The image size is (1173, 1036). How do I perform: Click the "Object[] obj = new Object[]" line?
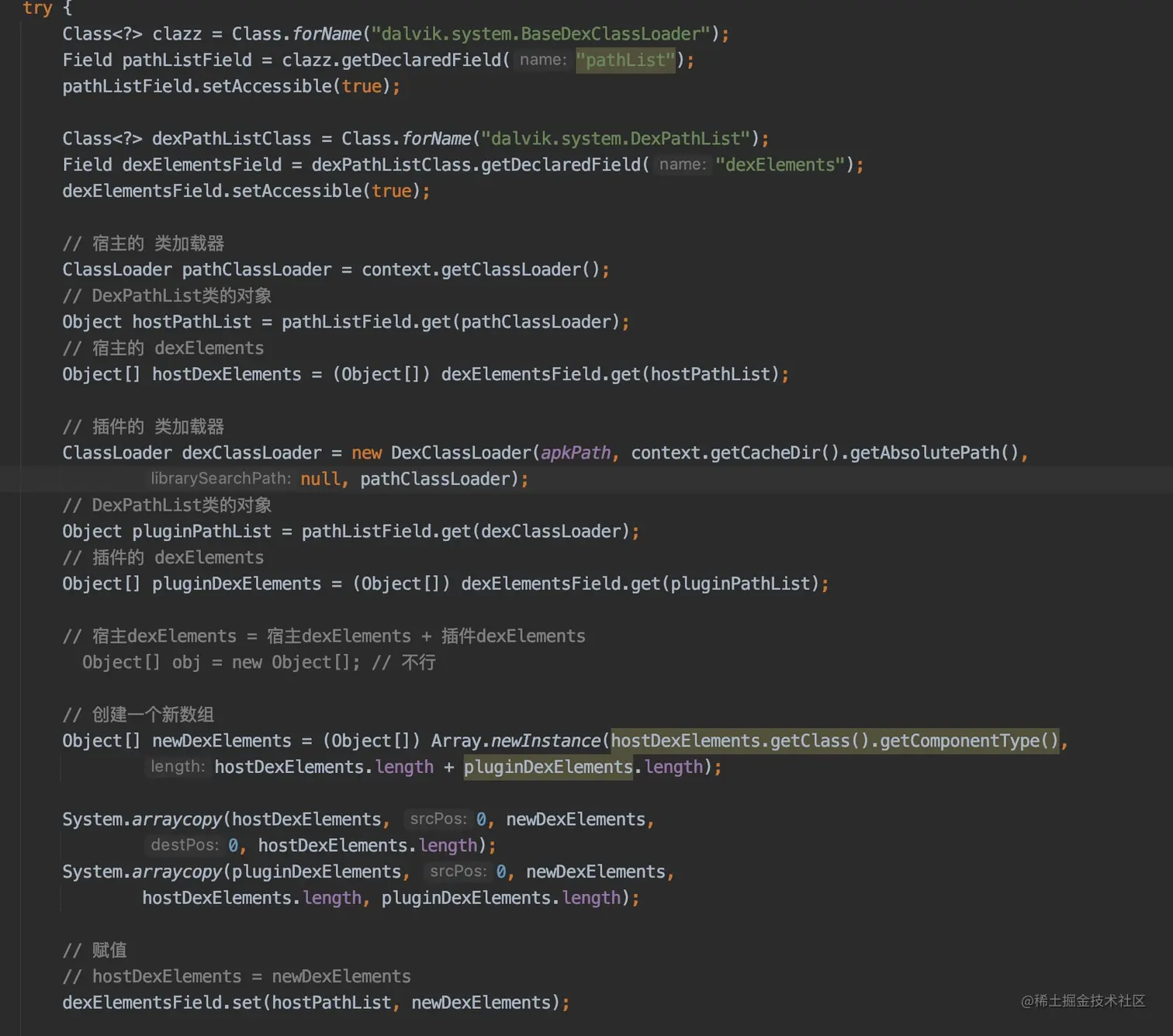click(x=221, y=662)
